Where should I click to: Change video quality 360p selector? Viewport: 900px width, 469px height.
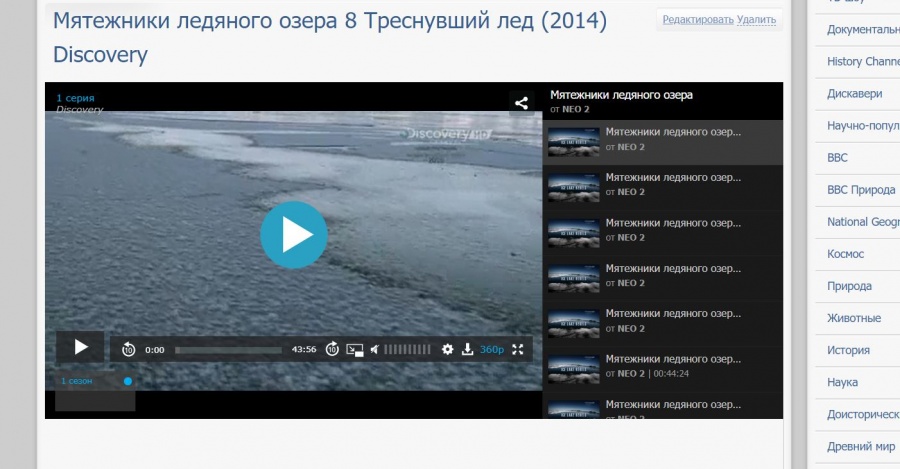point(492,349)
